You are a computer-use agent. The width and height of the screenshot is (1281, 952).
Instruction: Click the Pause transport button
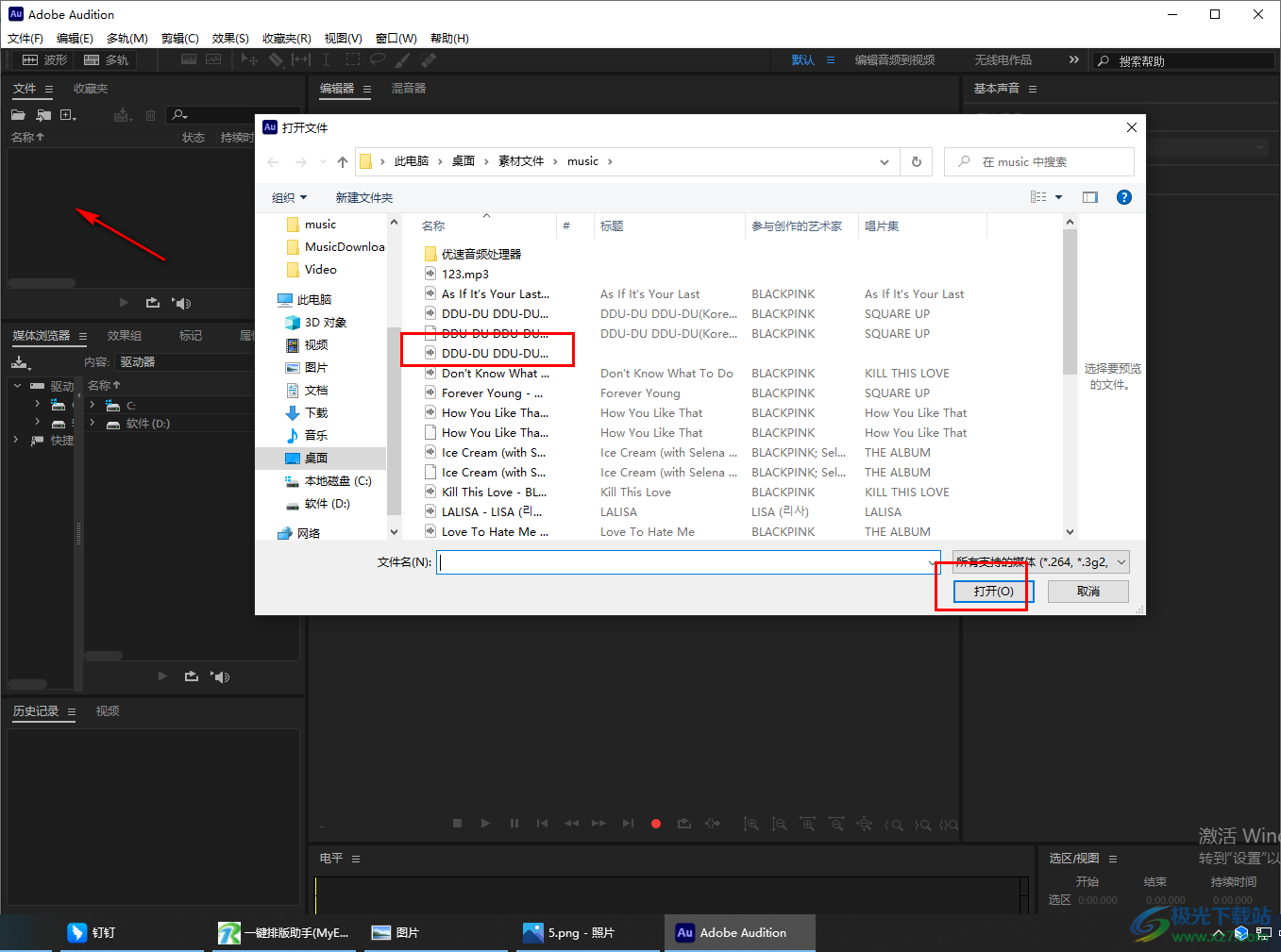coord(514,824)
